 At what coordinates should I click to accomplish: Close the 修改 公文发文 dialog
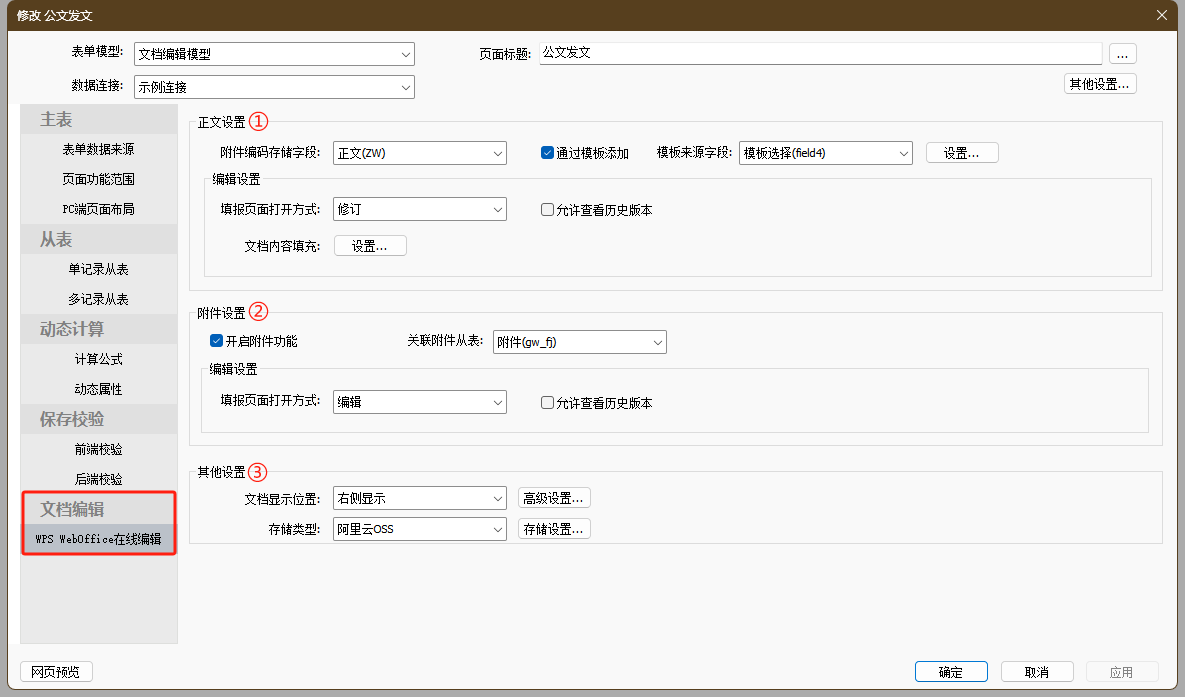pos(1161,15)
